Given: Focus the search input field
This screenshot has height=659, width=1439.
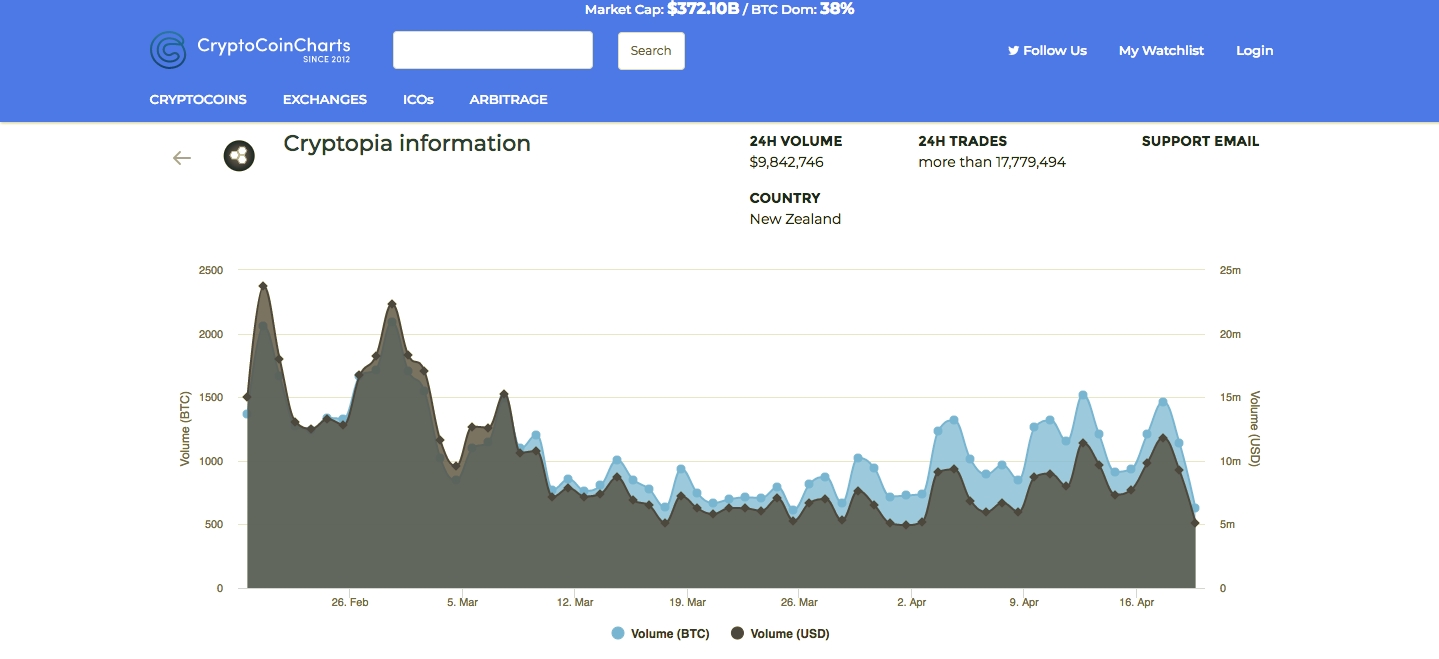Looking at the screenshot, I should [x=493, y=50].
